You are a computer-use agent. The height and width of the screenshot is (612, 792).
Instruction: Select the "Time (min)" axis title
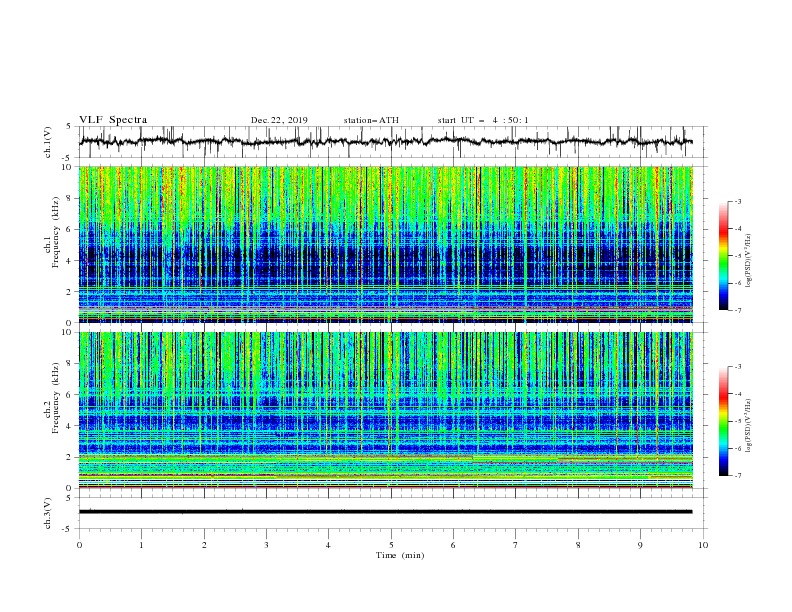pos(400,555)
